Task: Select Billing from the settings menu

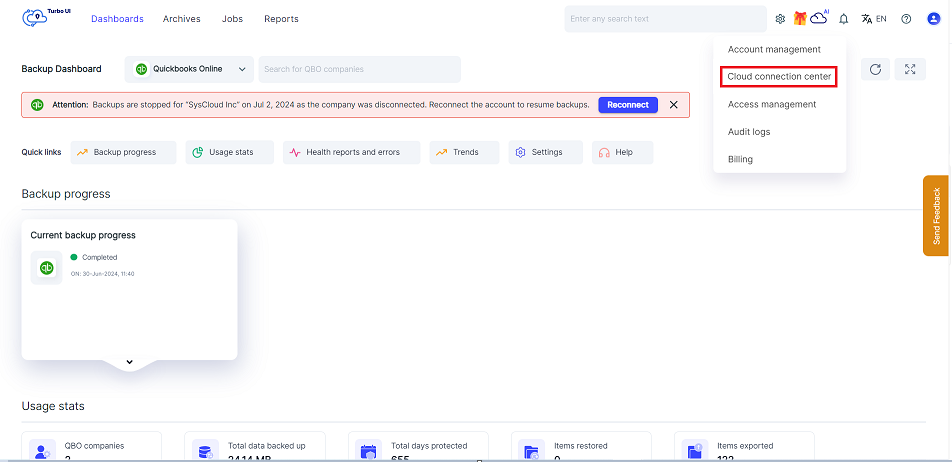Action: (x=740, y=159)
